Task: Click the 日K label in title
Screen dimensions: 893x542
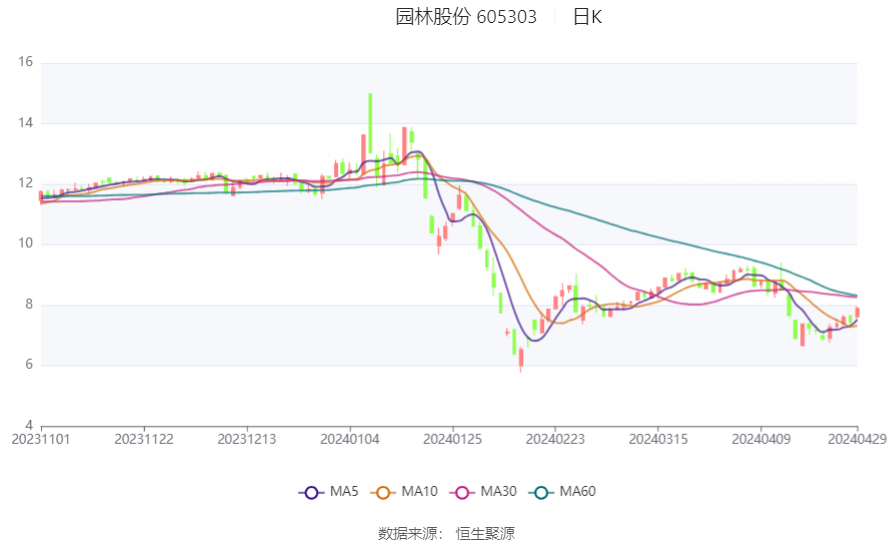Action: pos(587,17)
